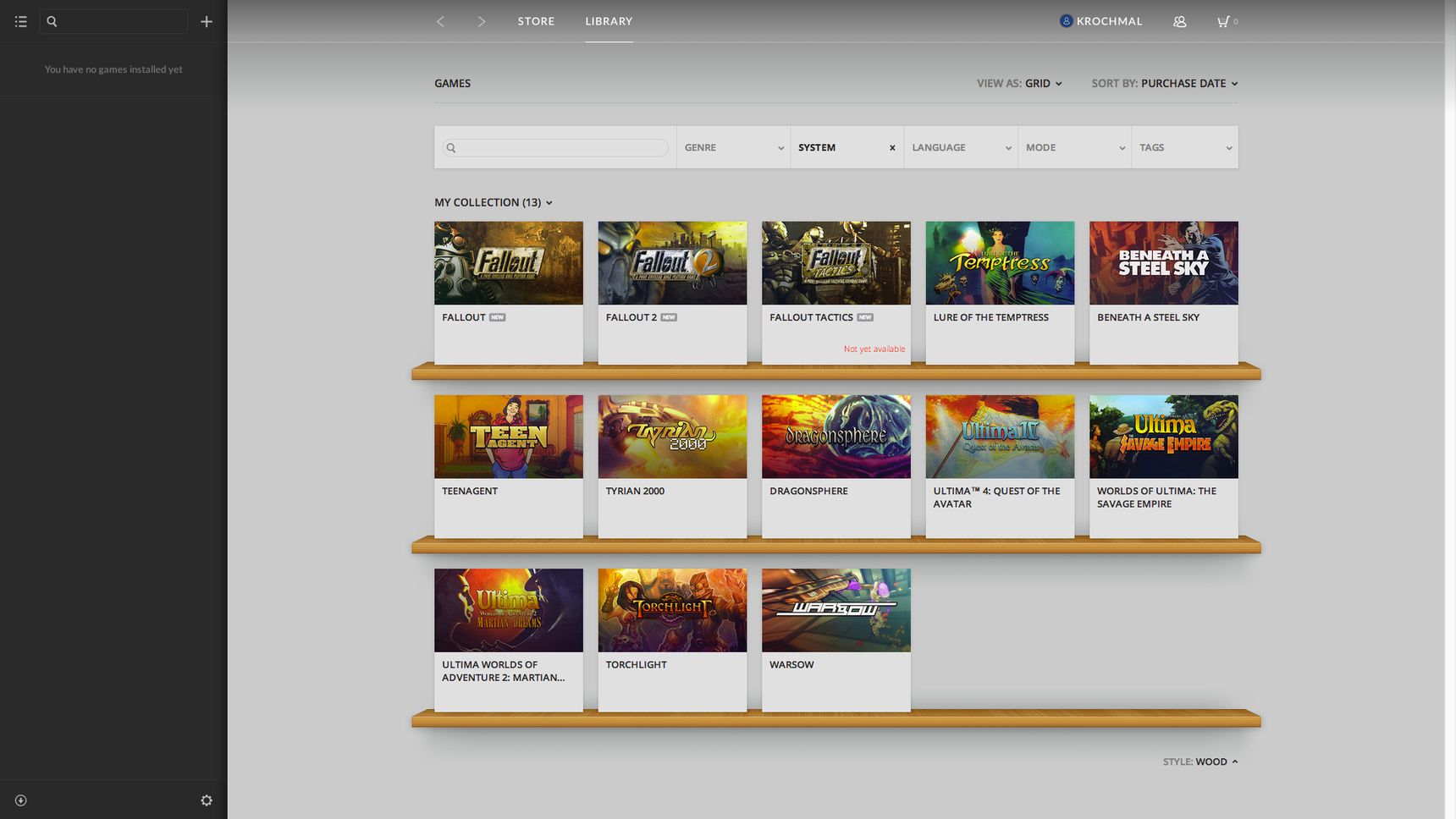
Task: Open the Sort By Purchase Date dropdown
Action: (x=1165, y=83)
